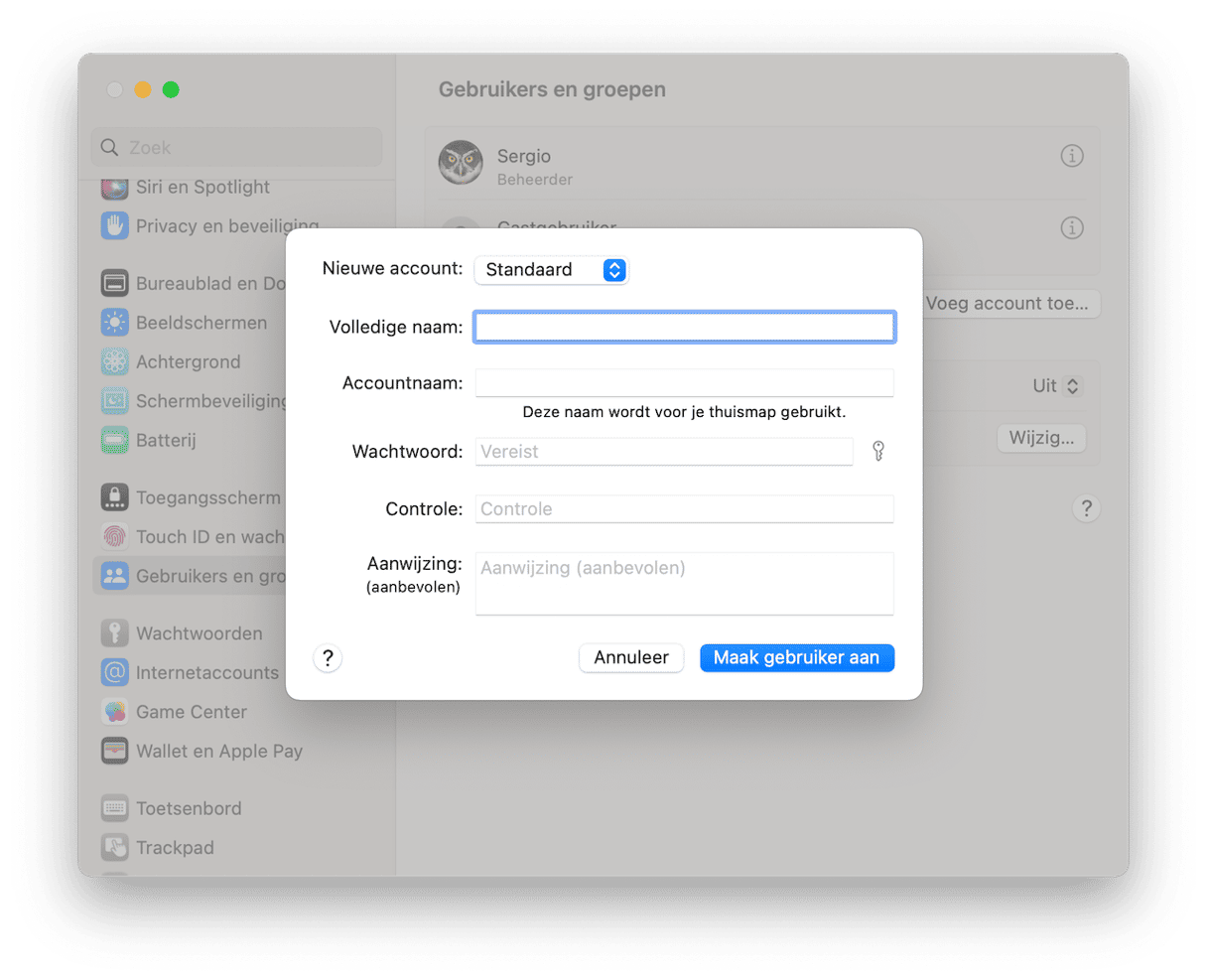This screenshot has height=980, width=1207.
Task: Click the Aanwijzing hint text area
Action: (684, 584)
